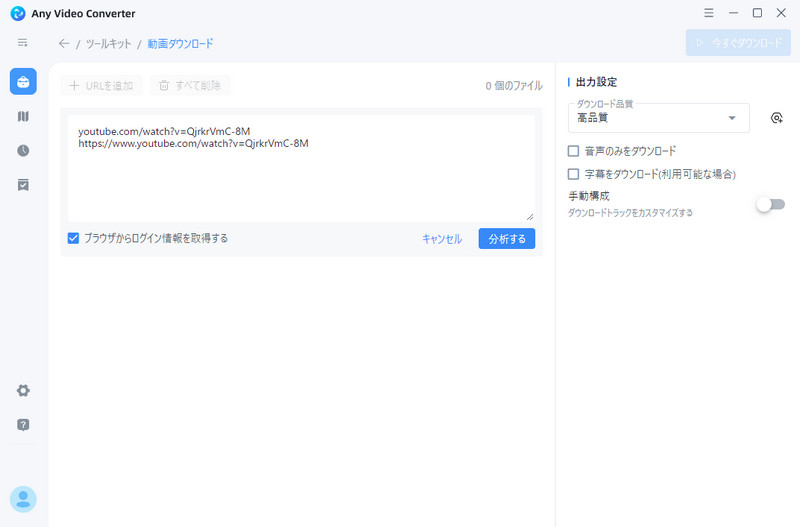Click the URLを追加 button

[101, 85]
